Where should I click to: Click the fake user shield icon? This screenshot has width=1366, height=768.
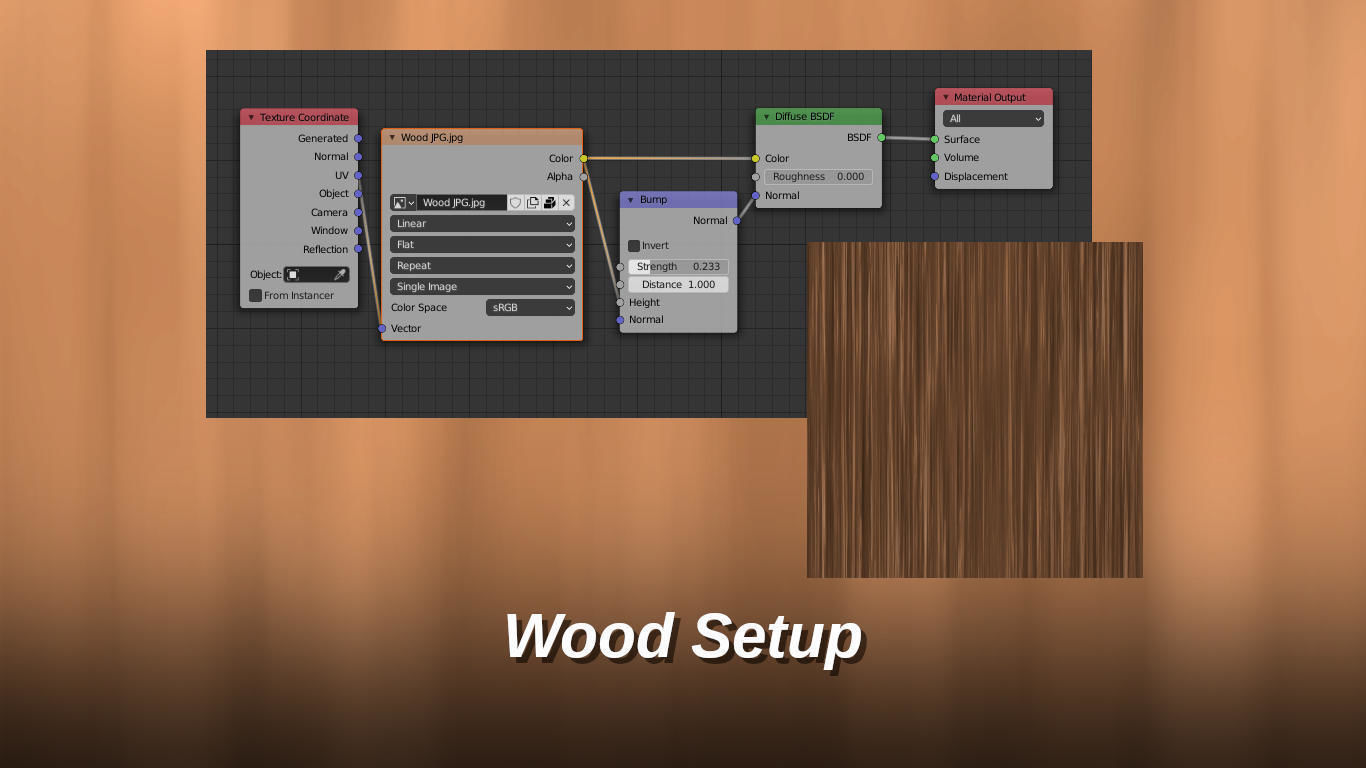point(516,203)
